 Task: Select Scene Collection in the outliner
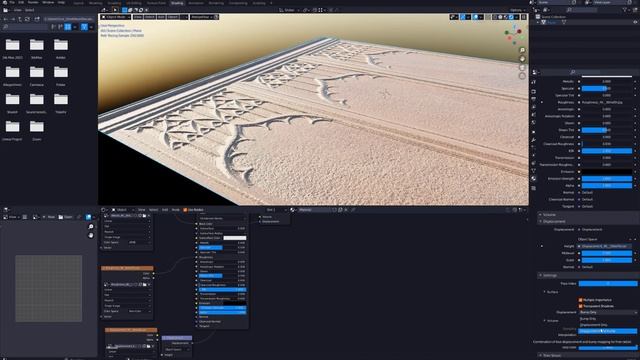click(553, 17)
